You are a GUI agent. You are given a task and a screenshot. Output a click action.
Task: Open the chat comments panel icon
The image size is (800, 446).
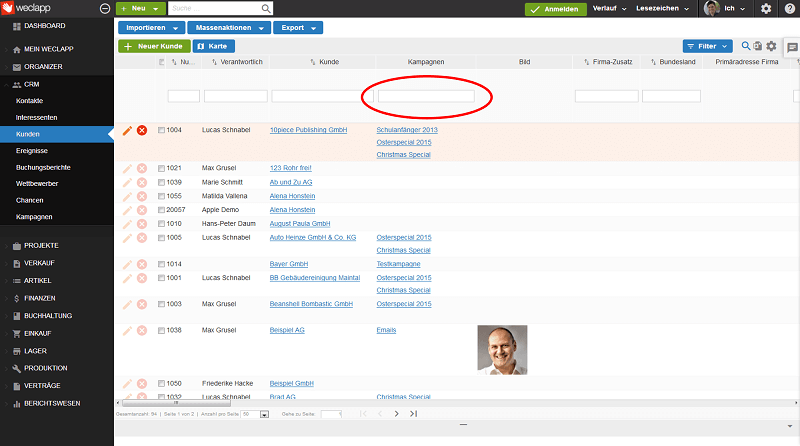[792, 47]
